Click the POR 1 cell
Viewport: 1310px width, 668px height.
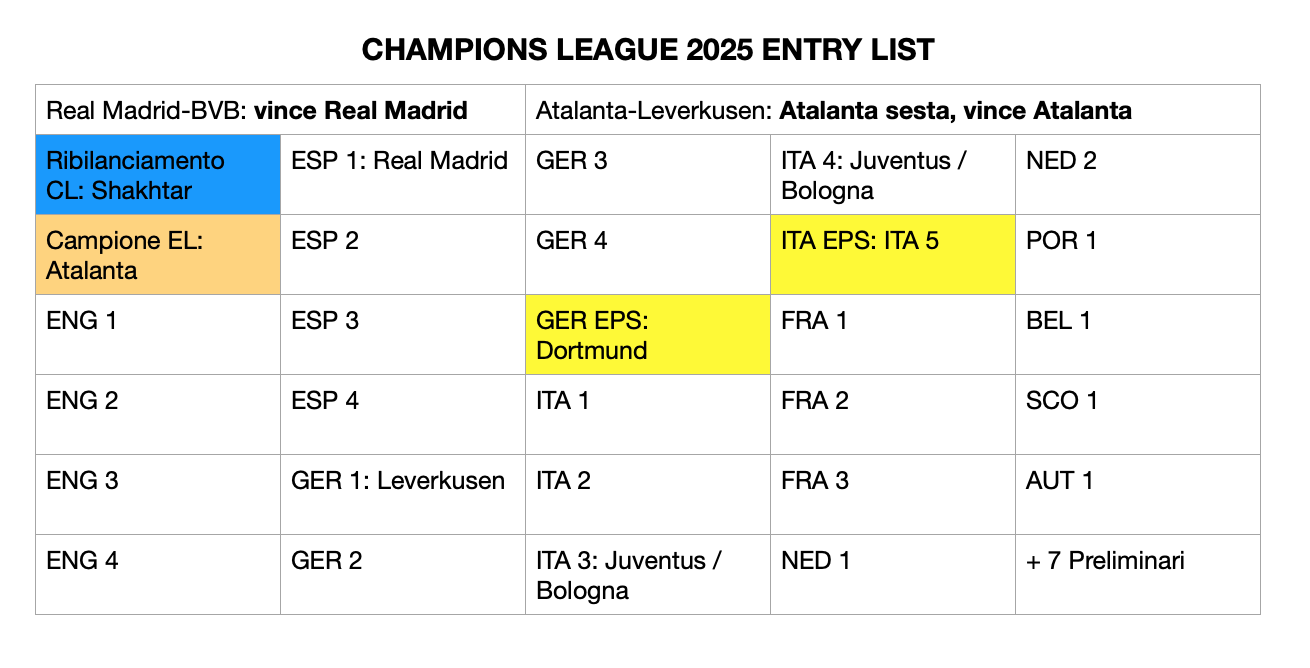click(1138, 254)
